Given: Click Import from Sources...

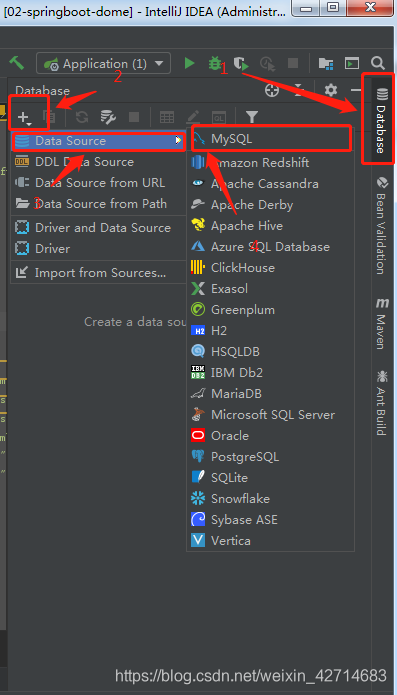Looking at the screenshot, I should coord(98,273).
